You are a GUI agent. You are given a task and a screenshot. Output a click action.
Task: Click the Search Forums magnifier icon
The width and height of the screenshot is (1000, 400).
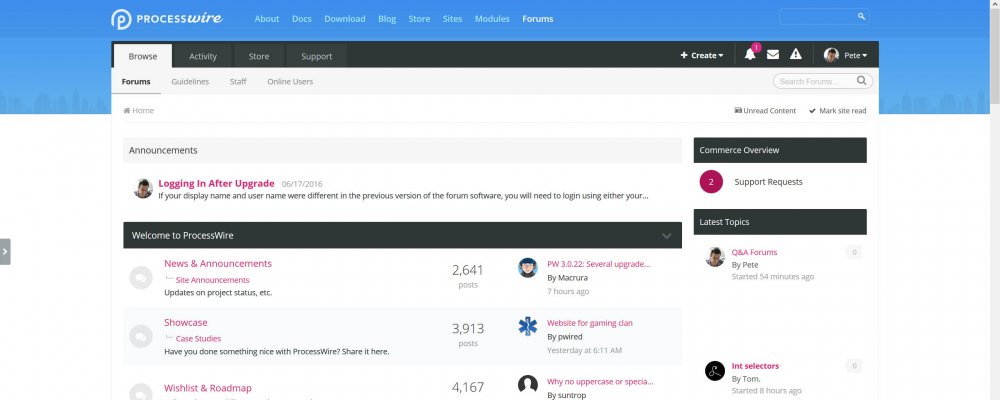[861, 81]
